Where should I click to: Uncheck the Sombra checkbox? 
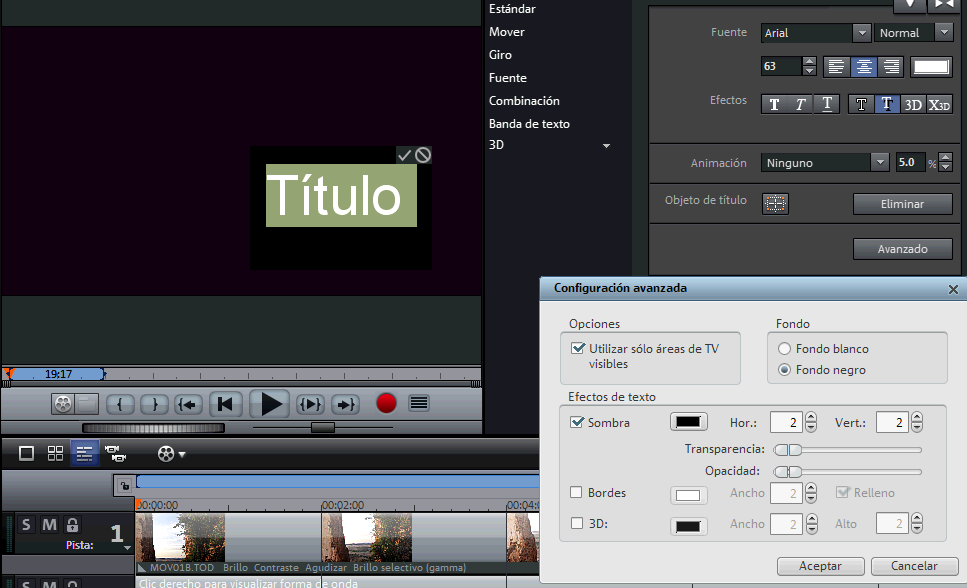577,422
